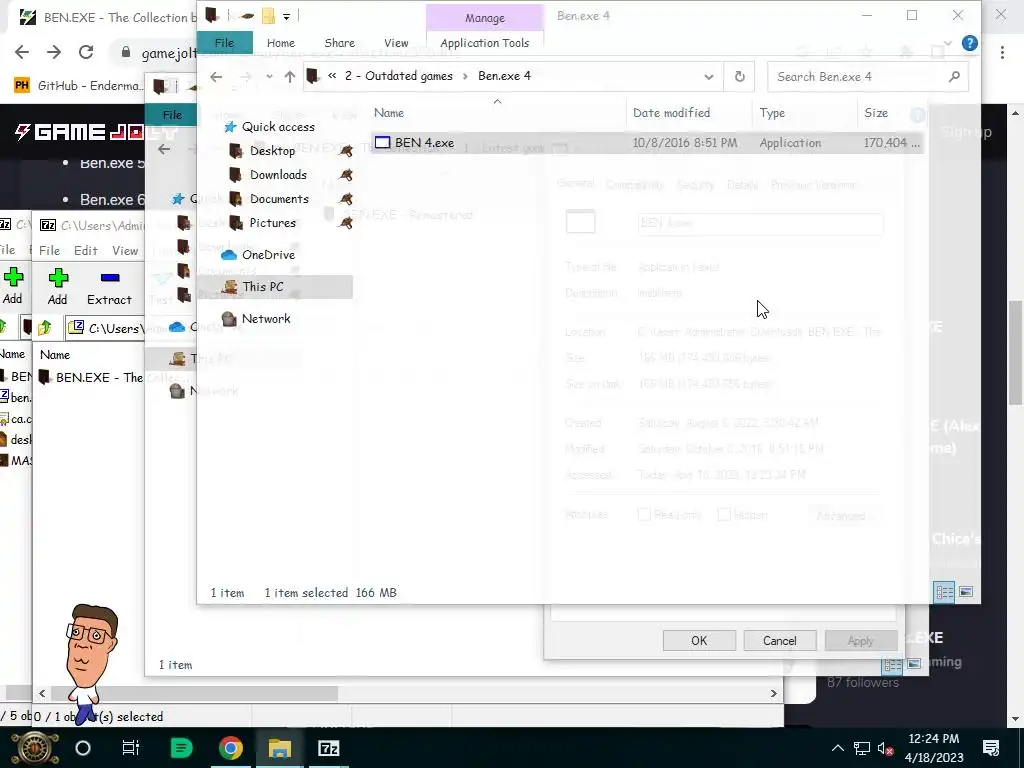Open the Share ribbon tab
The width and height of the screenshot is (1024, 768).
pos(340,42)
